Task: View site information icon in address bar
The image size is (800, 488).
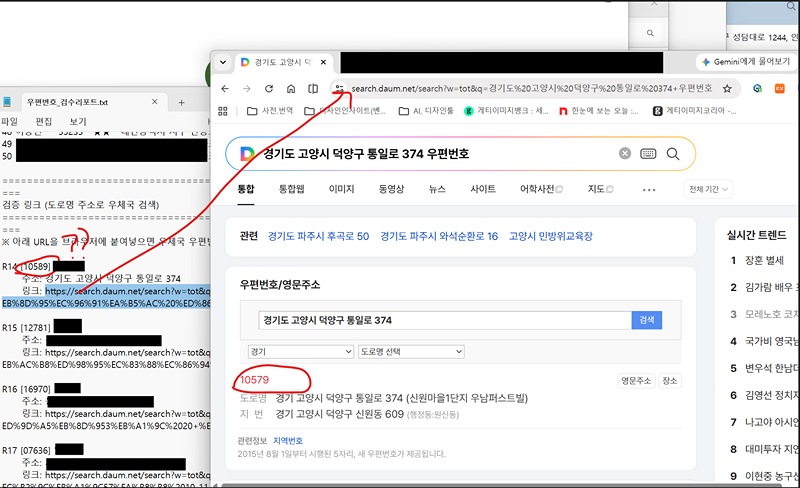Action: tap(339, 89)
